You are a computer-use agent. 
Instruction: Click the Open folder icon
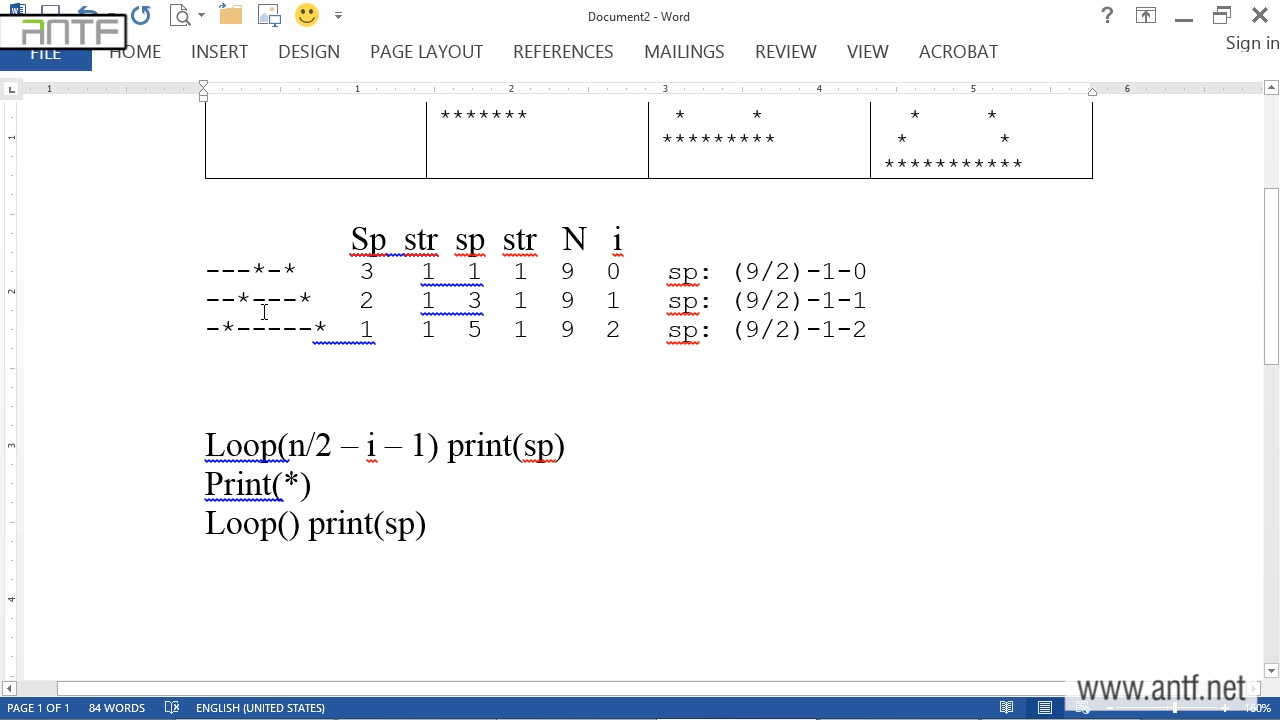(x=231, y=15)
